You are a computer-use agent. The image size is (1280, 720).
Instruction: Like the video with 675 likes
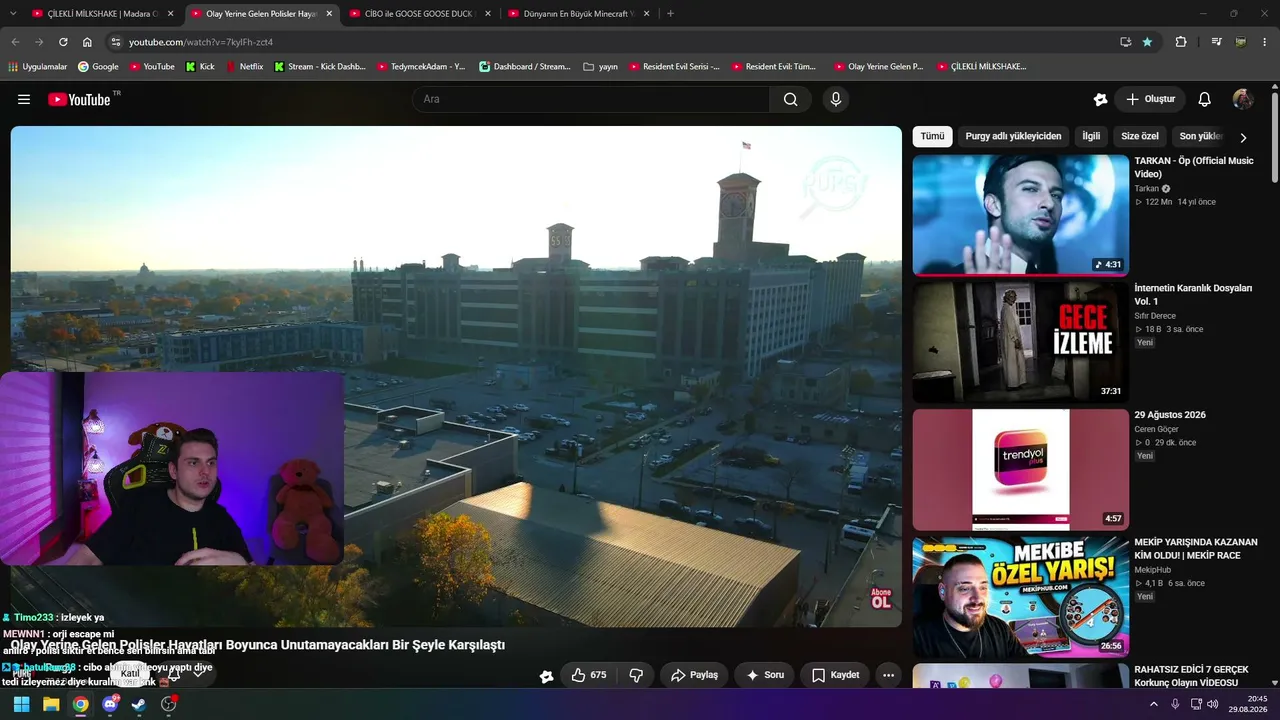(x=589, y=675)
